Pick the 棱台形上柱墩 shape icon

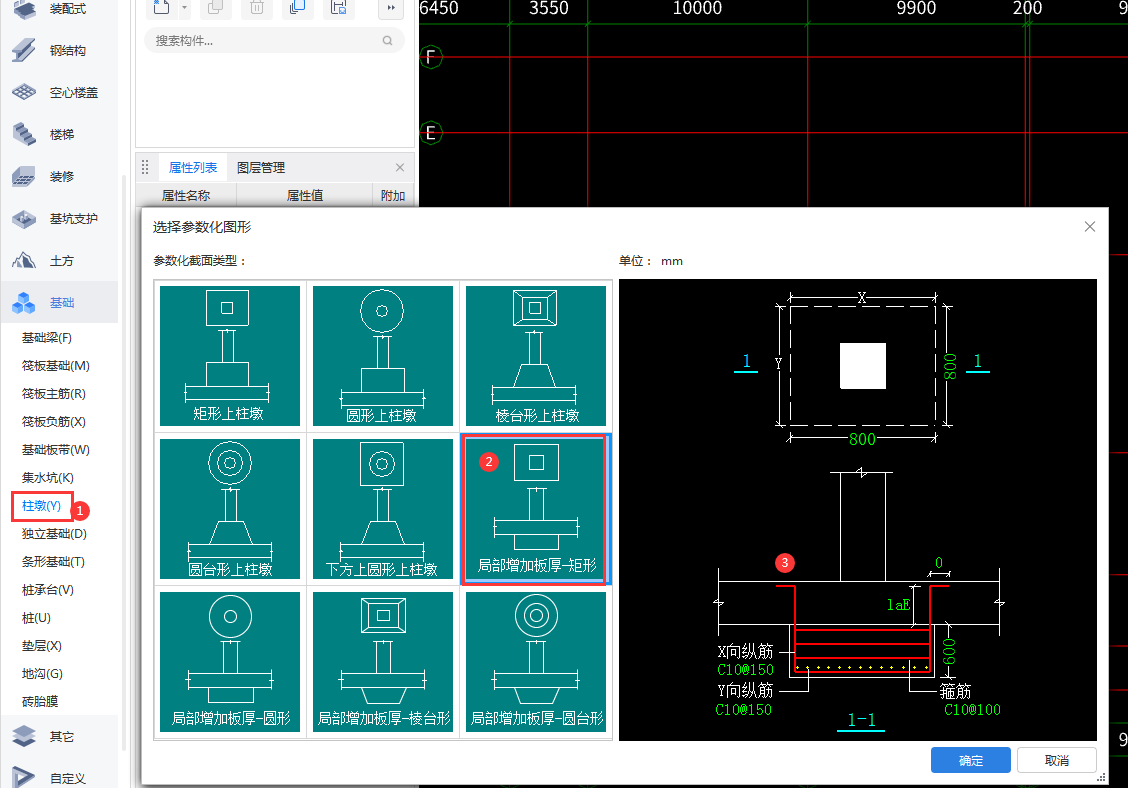(x=536, y=355)
